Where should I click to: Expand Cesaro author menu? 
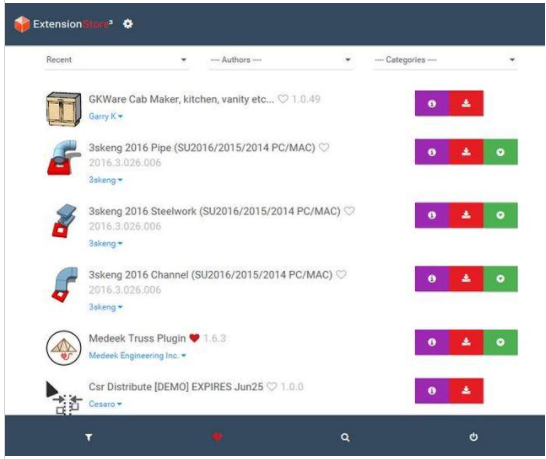[x=105, y=404]
